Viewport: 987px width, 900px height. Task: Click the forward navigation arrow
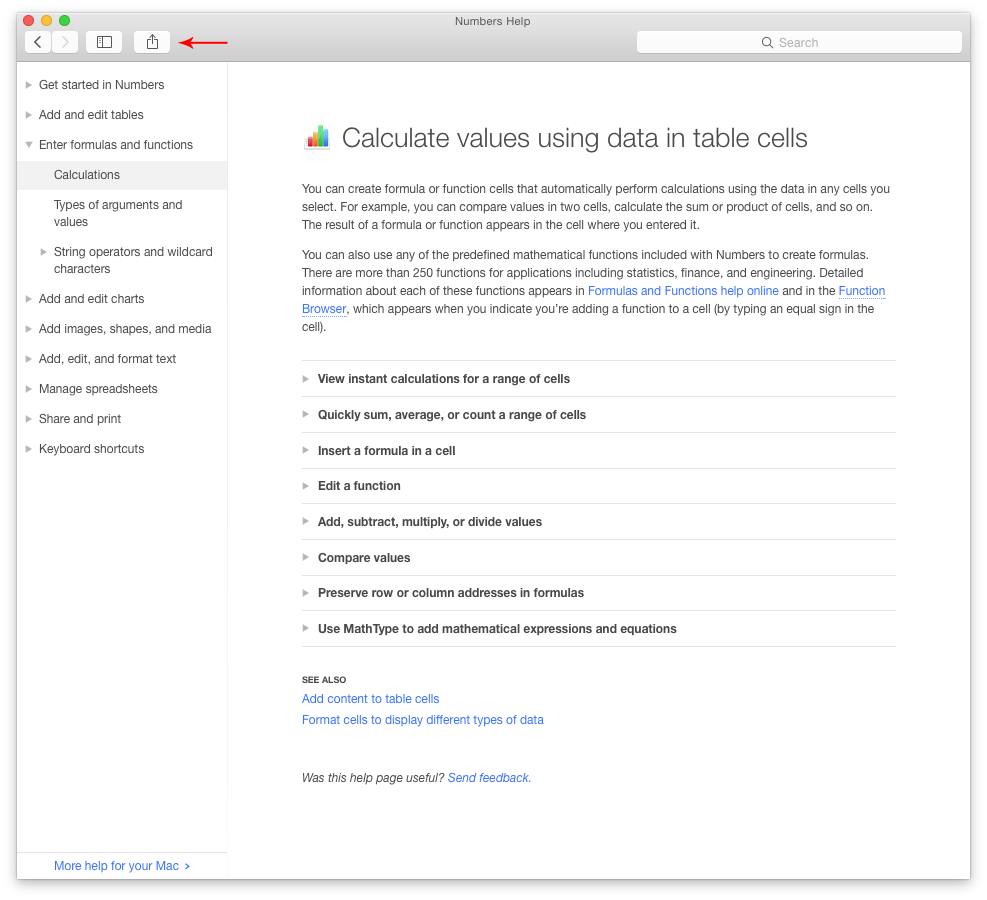coord(65,42)
